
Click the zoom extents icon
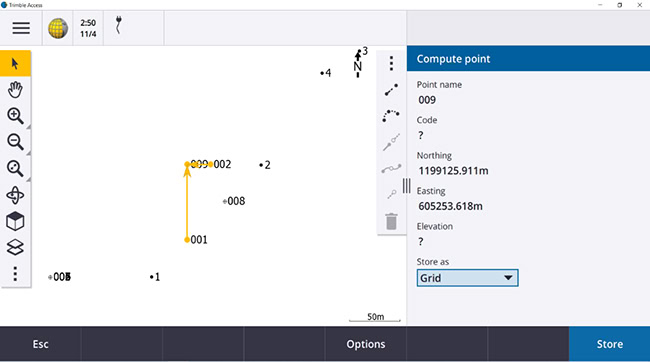(15, 168)
